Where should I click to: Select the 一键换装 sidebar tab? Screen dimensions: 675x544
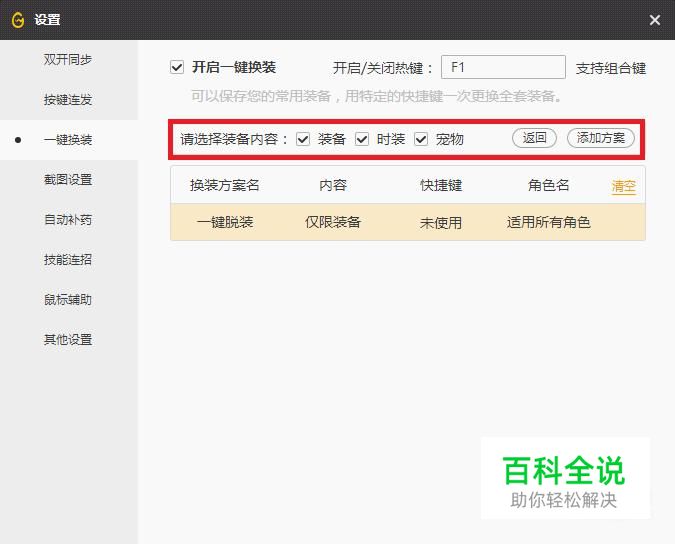pos(68,139)
